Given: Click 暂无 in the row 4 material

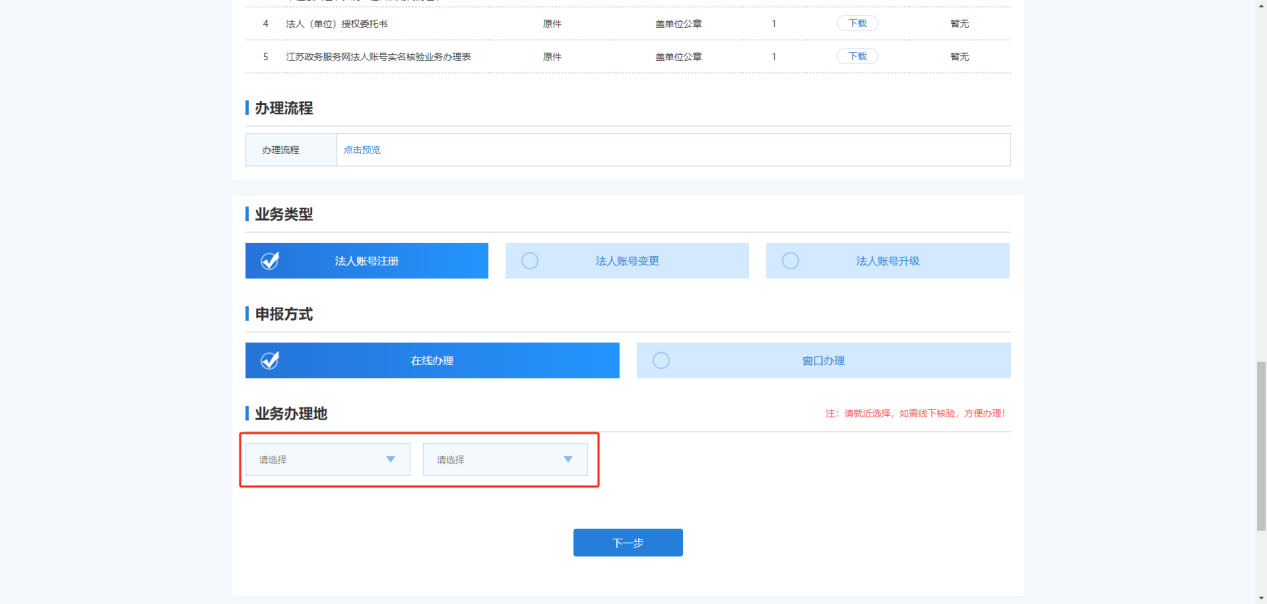Looking at the screenshot, I should (x=959, y=23).
